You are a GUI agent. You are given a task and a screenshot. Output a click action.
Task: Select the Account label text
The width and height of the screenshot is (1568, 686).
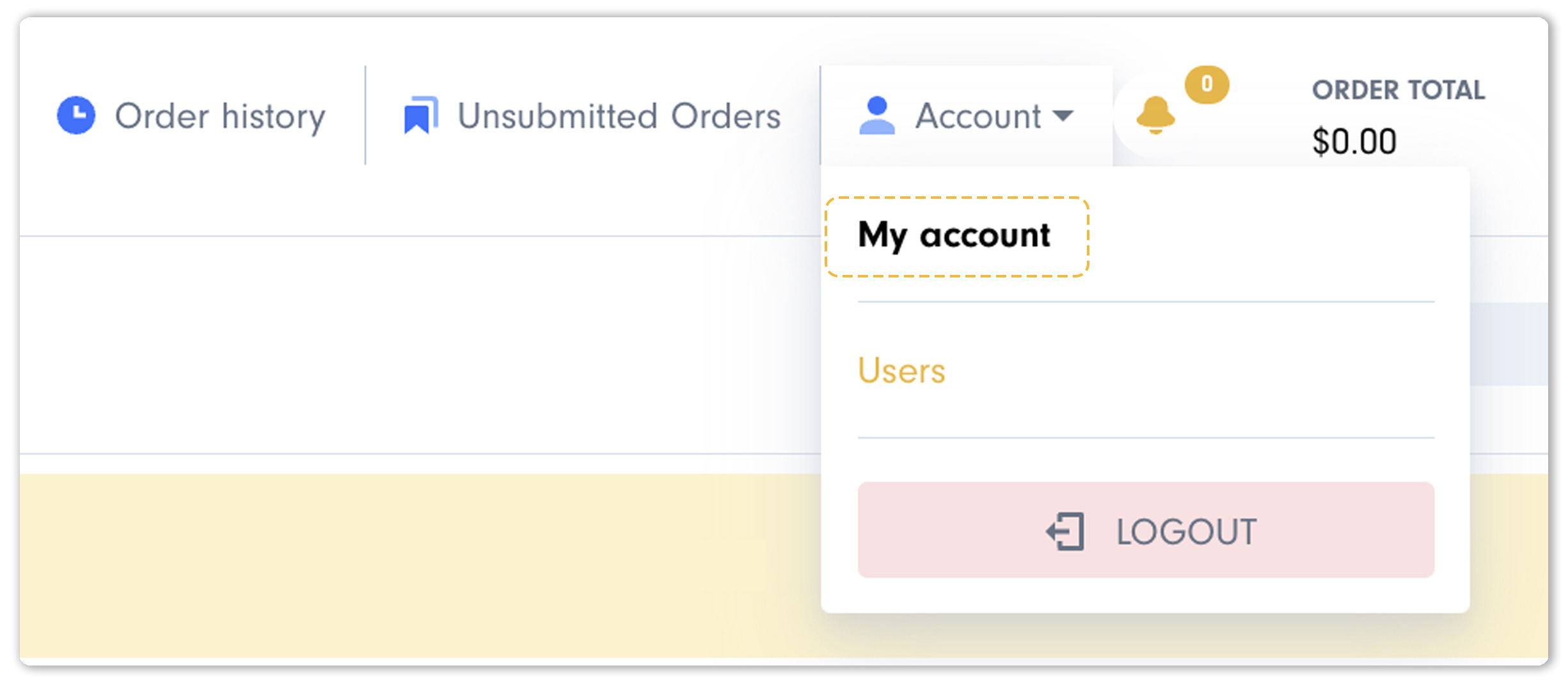coord(978,116)
